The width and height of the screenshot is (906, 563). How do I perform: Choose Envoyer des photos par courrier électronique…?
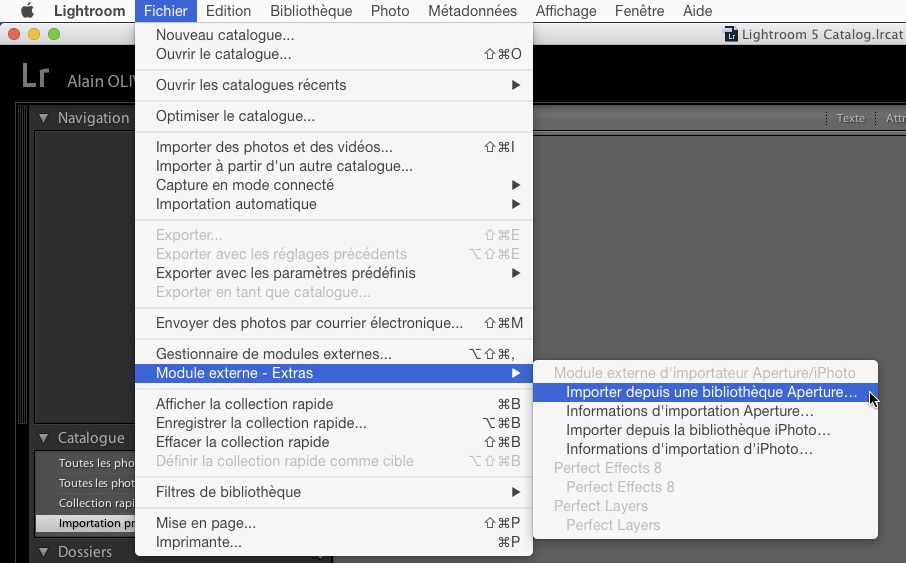click(334, 323)
